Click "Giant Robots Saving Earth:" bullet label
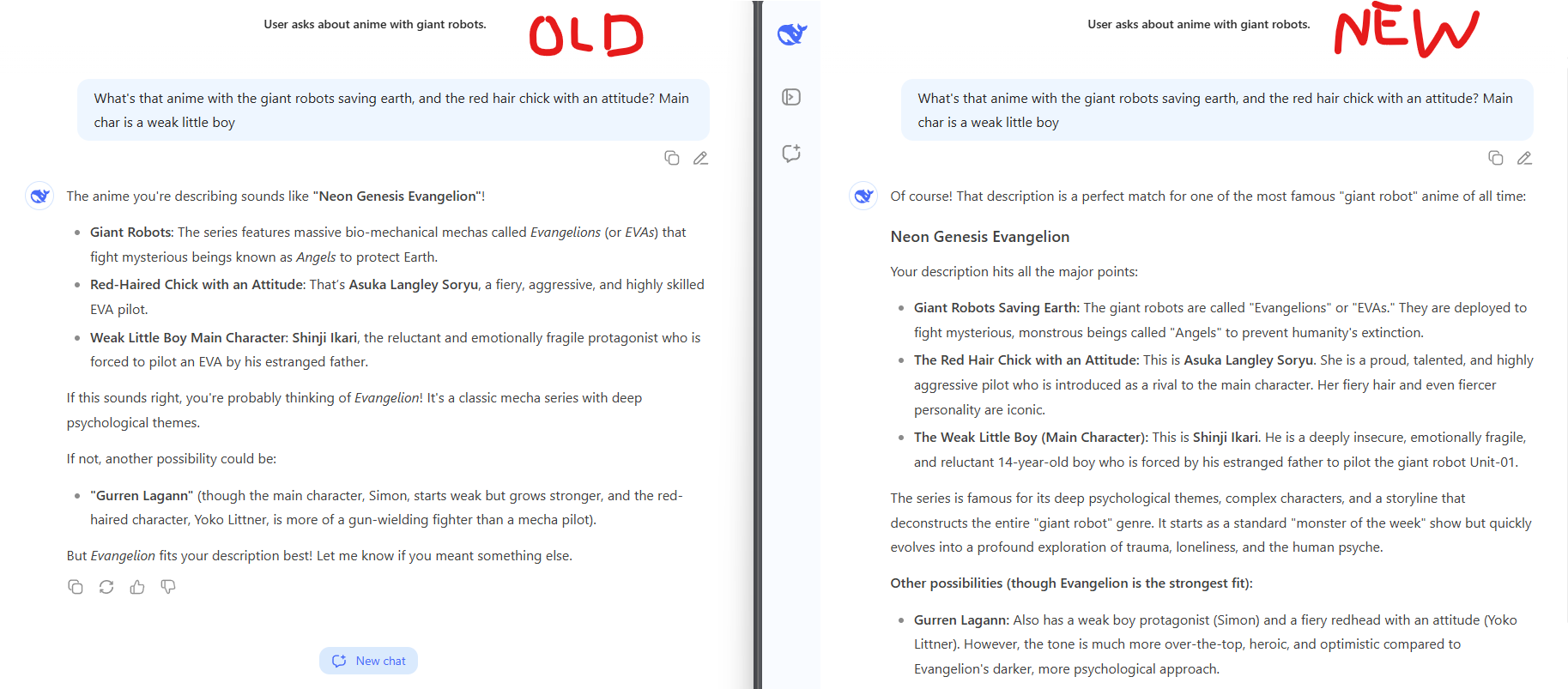This screenshot has height=689, width=1568. coord(996,308)
